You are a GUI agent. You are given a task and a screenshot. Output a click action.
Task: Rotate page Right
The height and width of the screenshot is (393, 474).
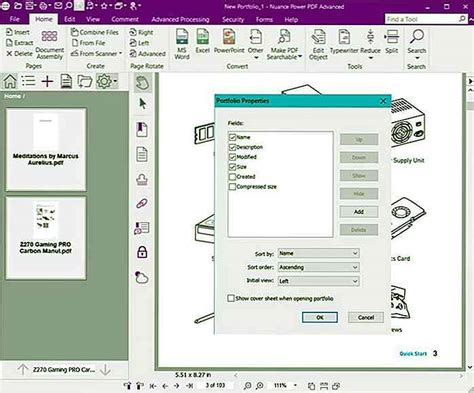point(141,32)
